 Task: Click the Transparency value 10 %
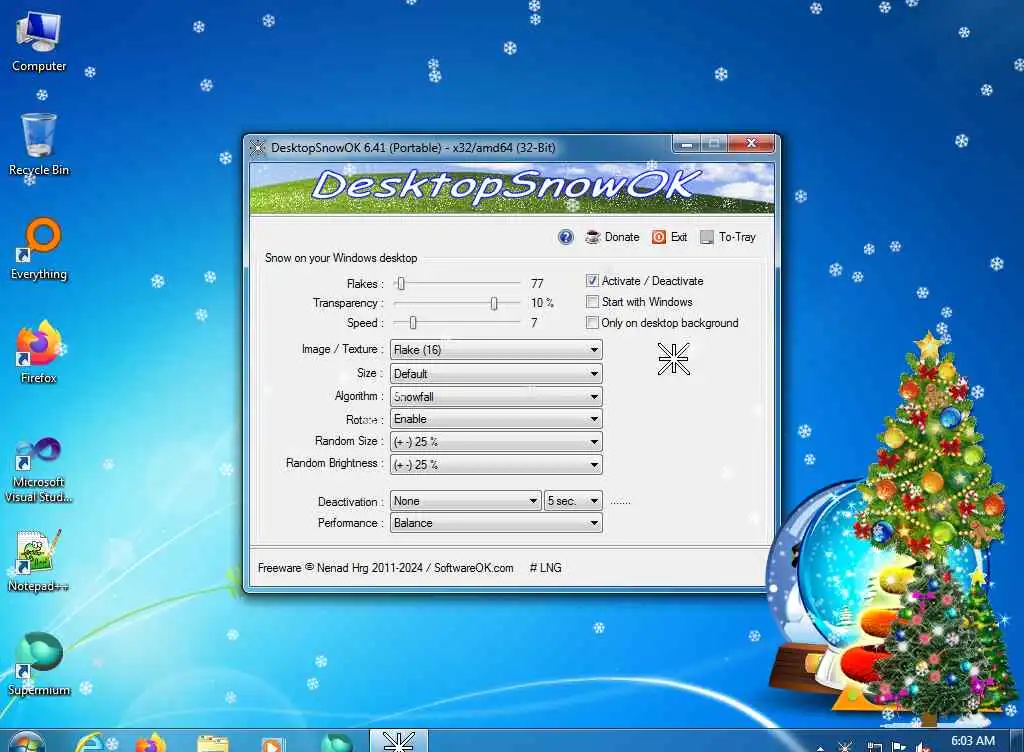pos(542,303)
